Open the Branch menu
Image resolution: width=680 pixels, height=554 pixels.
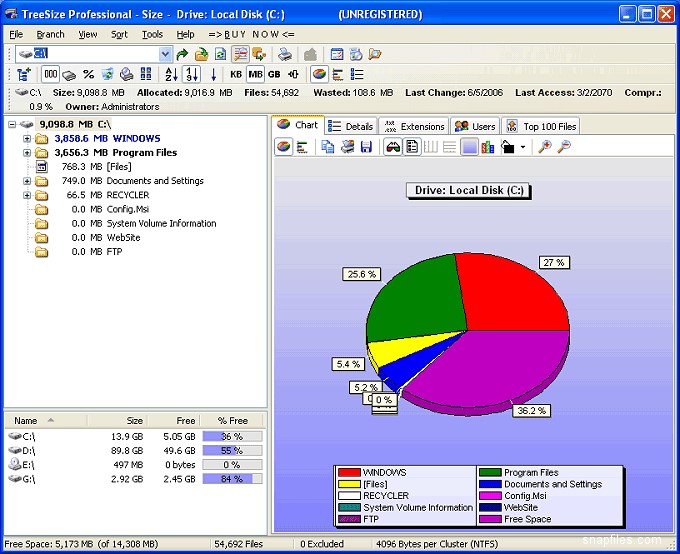50,34
